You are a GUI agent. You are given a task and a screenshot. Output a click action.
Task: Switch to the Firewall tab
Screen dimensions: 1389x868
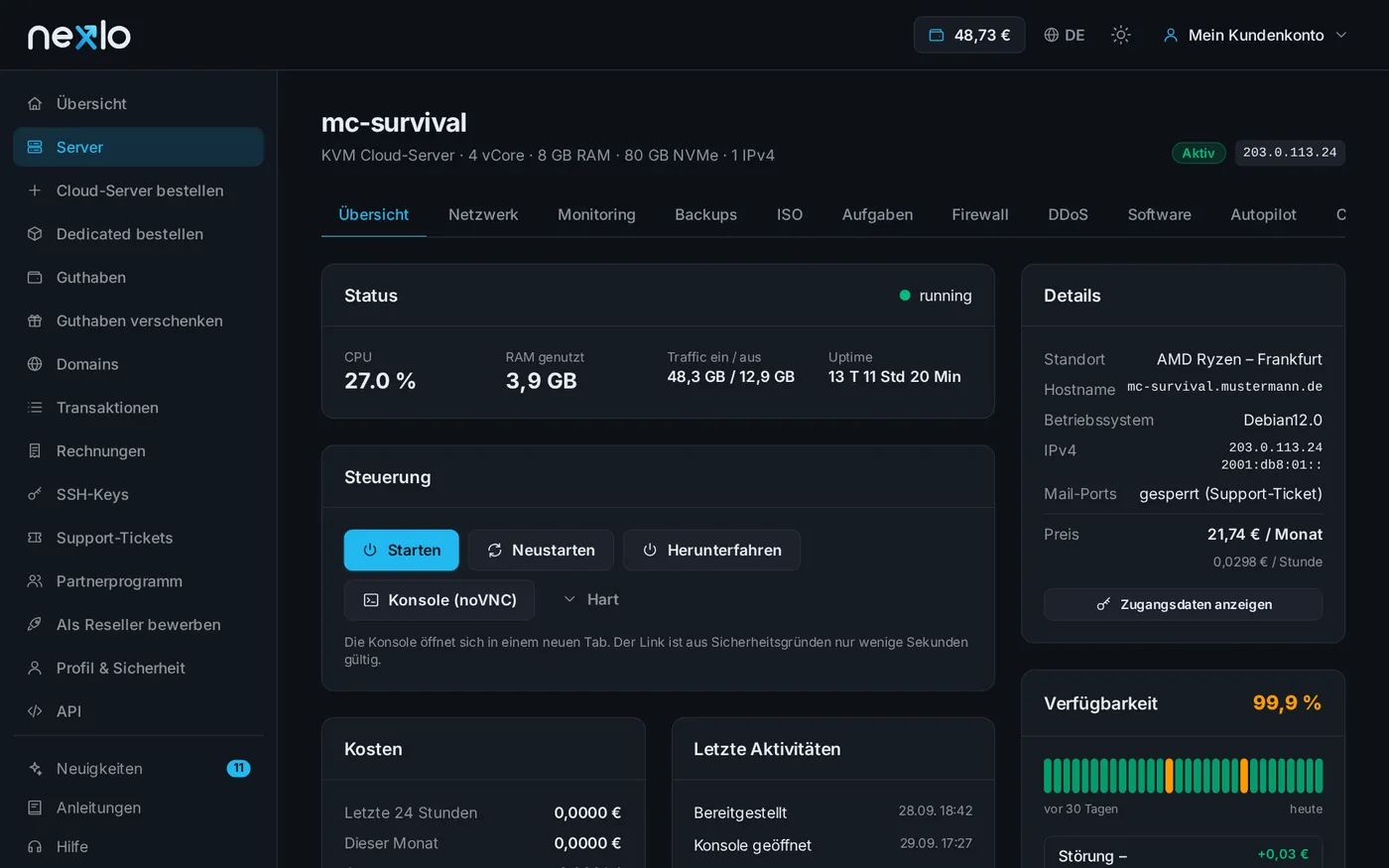980,214
